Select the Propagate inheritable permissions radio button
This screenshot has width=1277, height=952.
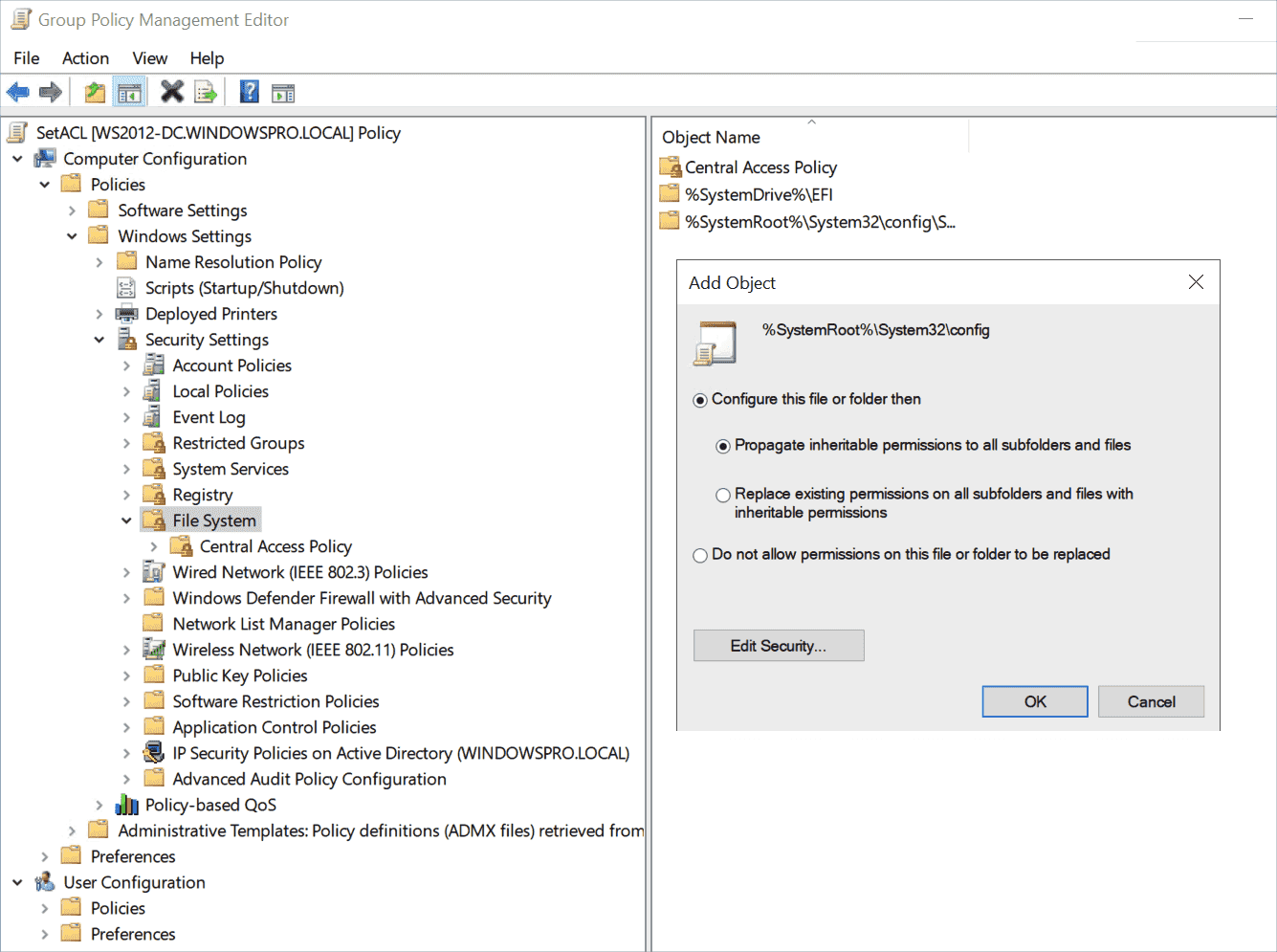[724, 446]
